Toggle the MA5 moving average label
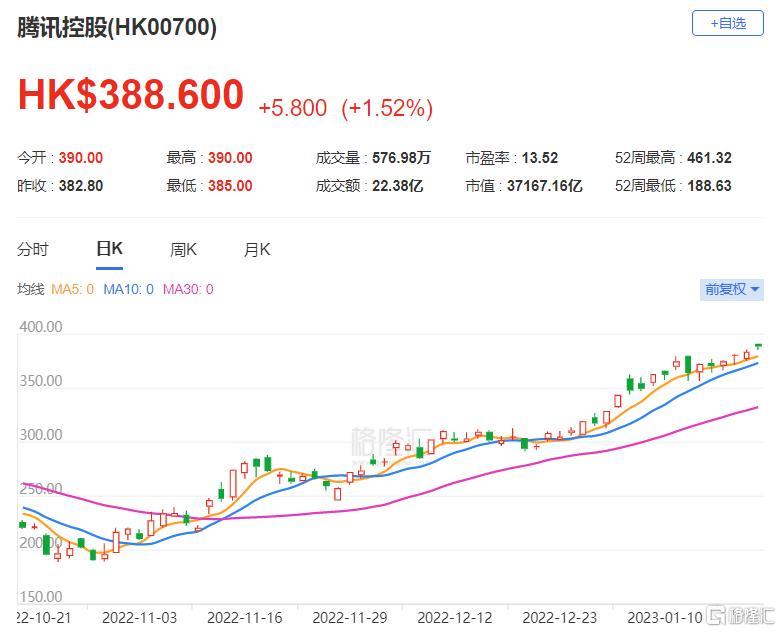781x632 pixels. pos(73,289)
